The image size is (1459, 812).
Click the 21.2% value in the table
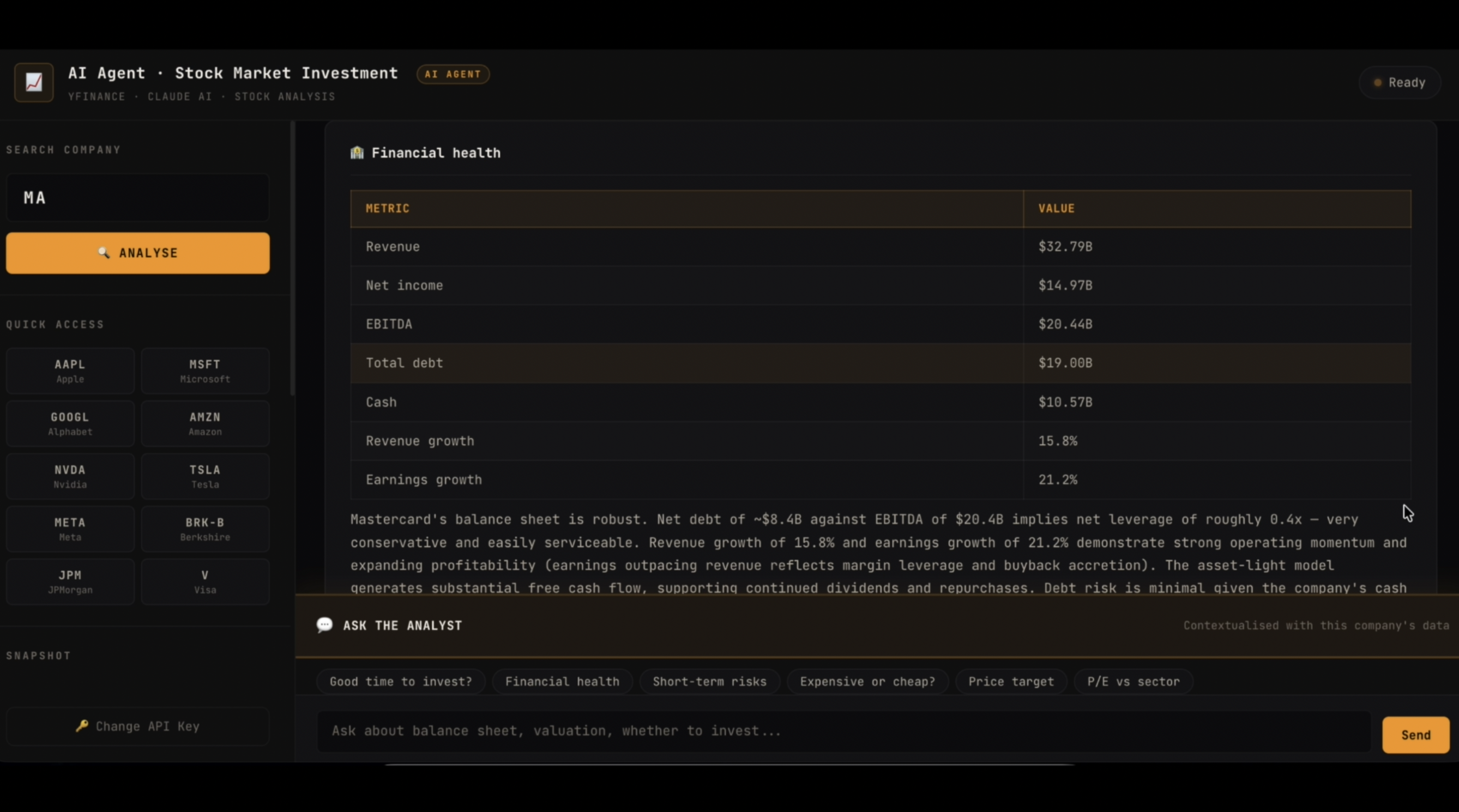pos(1058,480)
